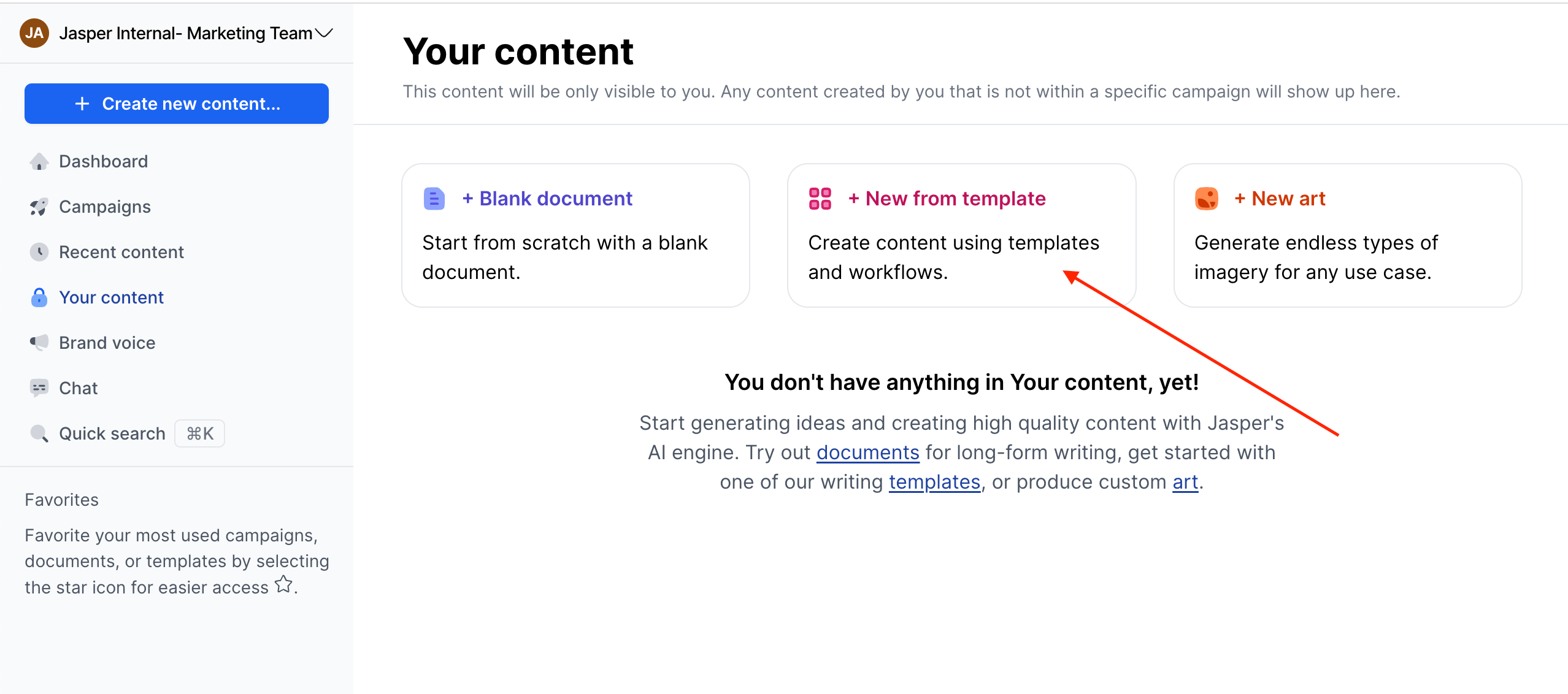Click the Recent content clock icon
1568x694 pixels.
point(39,252)
